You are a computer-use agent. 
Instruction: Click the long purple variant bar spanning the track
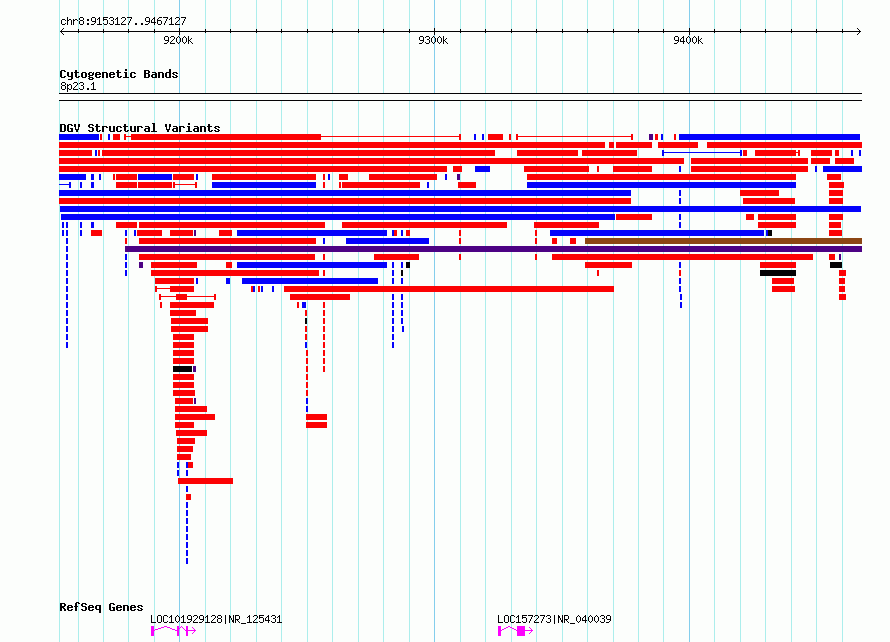pyautogui.click(x=493, y=249)
